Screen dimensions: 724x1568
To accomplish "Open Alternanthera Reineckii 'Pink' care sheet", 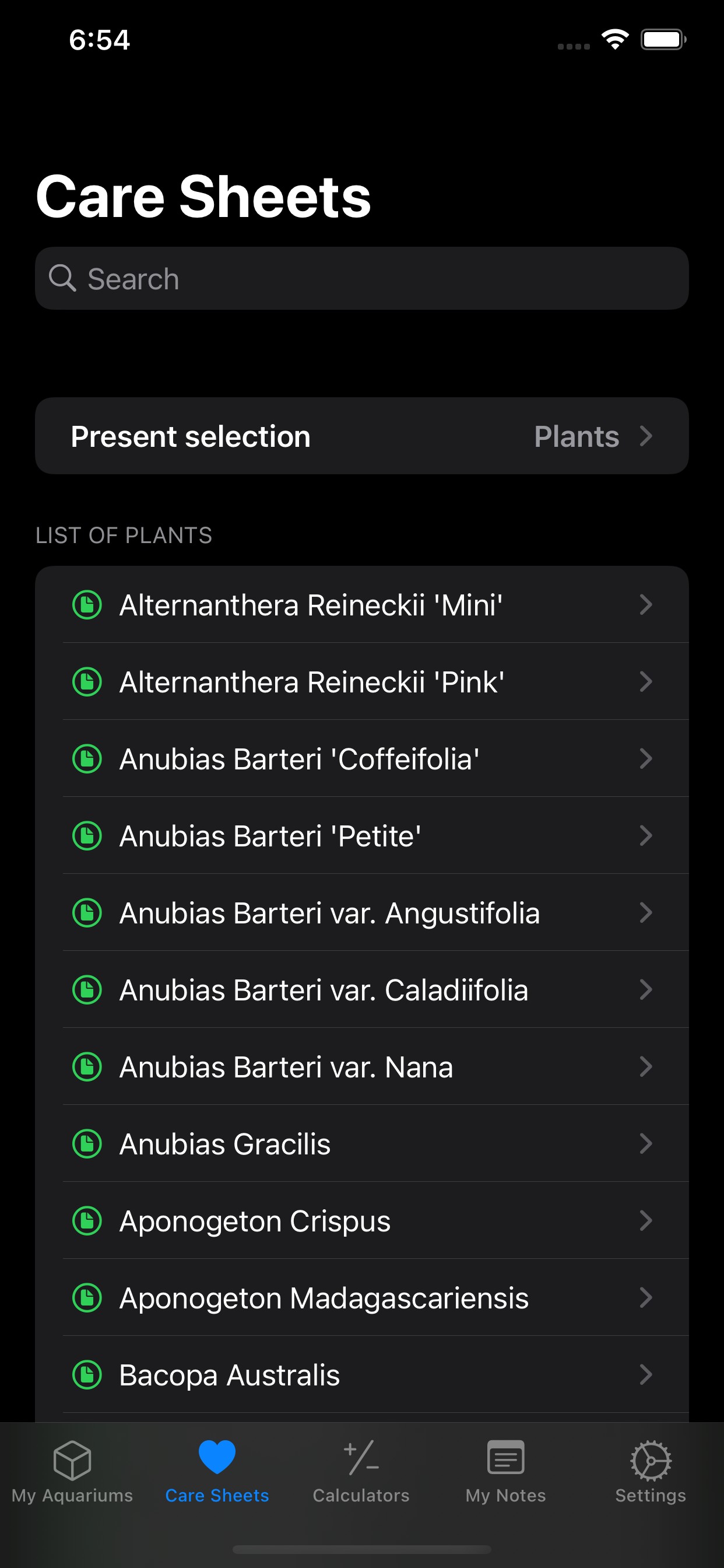I will 311,682.
